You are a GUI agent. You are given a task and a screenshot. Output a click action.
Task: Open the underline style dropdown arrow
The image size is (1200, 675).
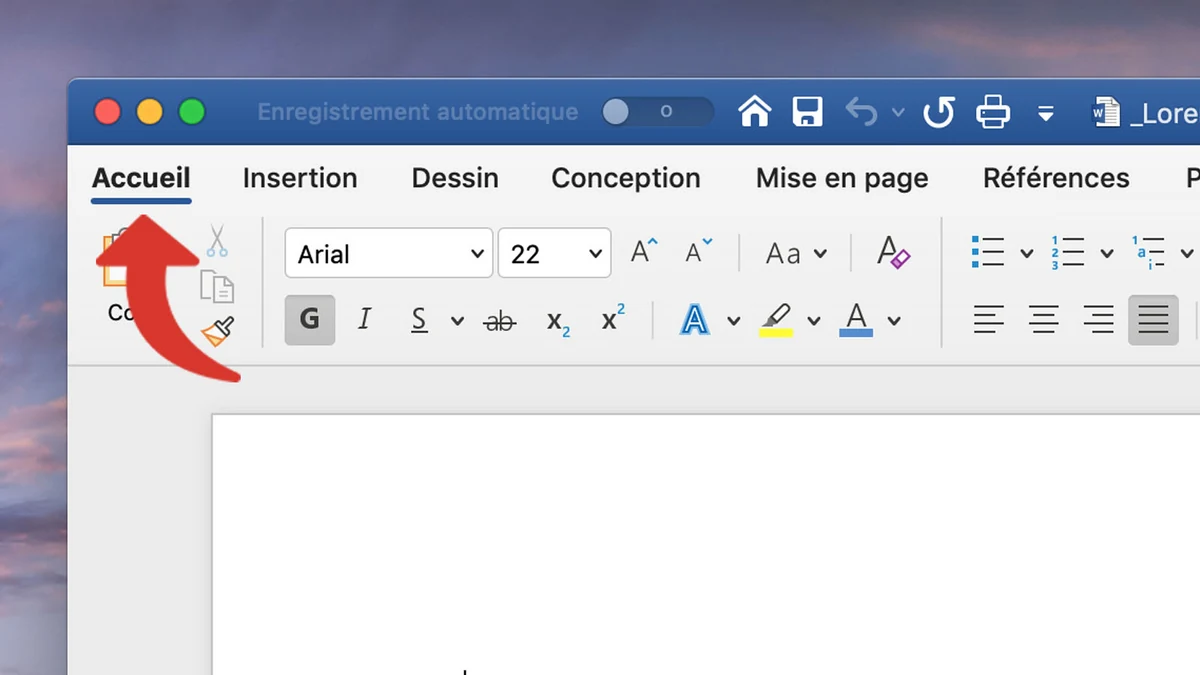(x=456, y=320)
